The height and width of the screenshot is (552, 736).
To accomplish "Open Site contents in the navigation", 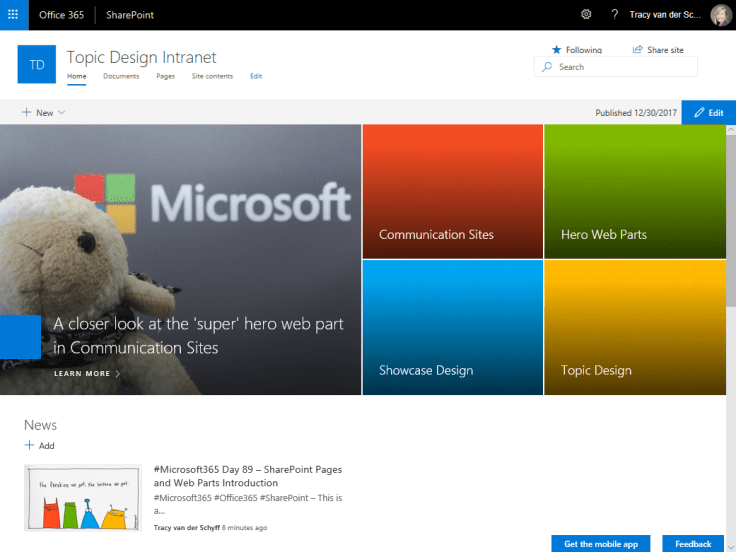I will tap(212, 76).
